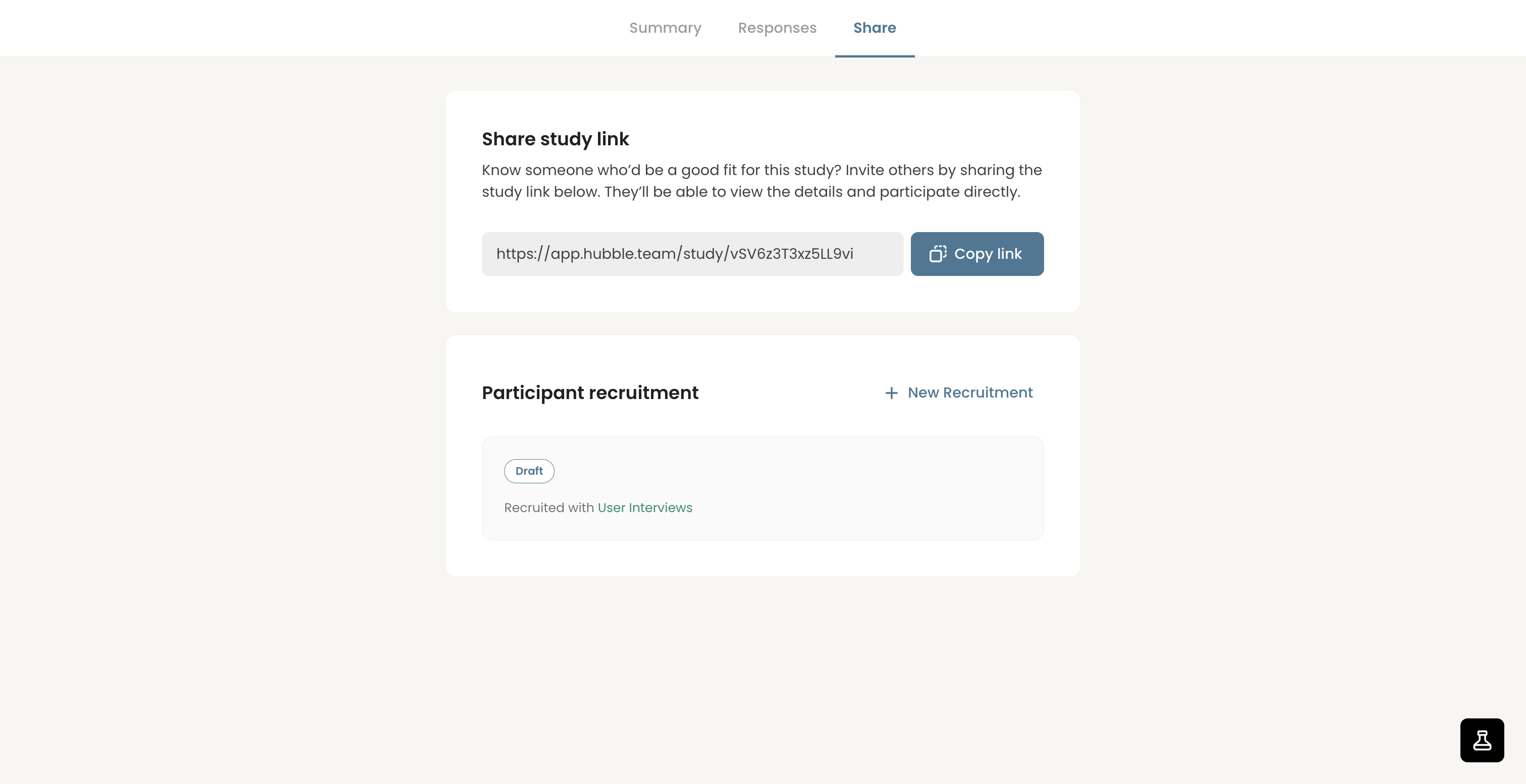Screen dimensions: 1526x784
Task: Open the User Interviews link
Action: click(x=644, y=508)
